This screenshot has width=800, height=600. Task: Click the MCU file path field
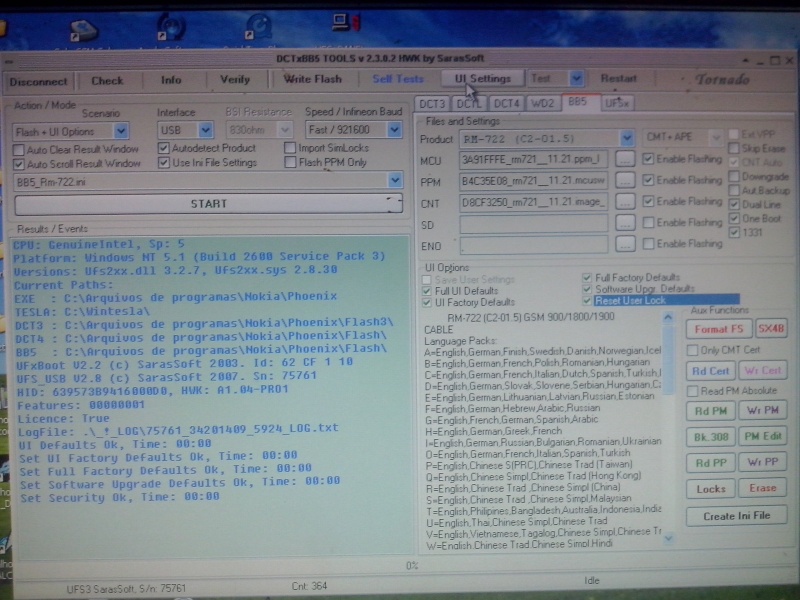(x=534, y=159)
